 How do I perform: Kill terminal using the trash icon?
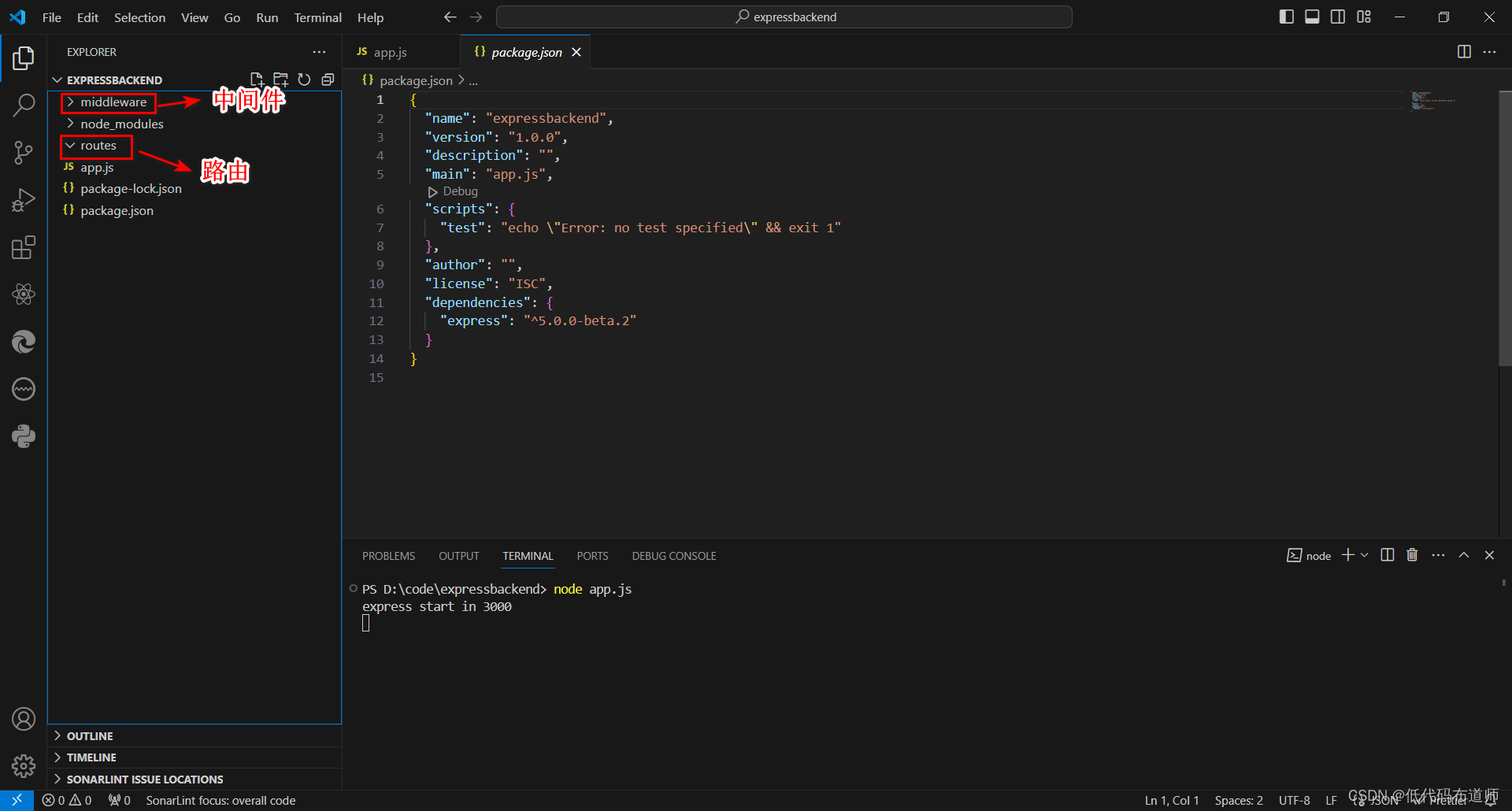click(x=1412, y=555)
